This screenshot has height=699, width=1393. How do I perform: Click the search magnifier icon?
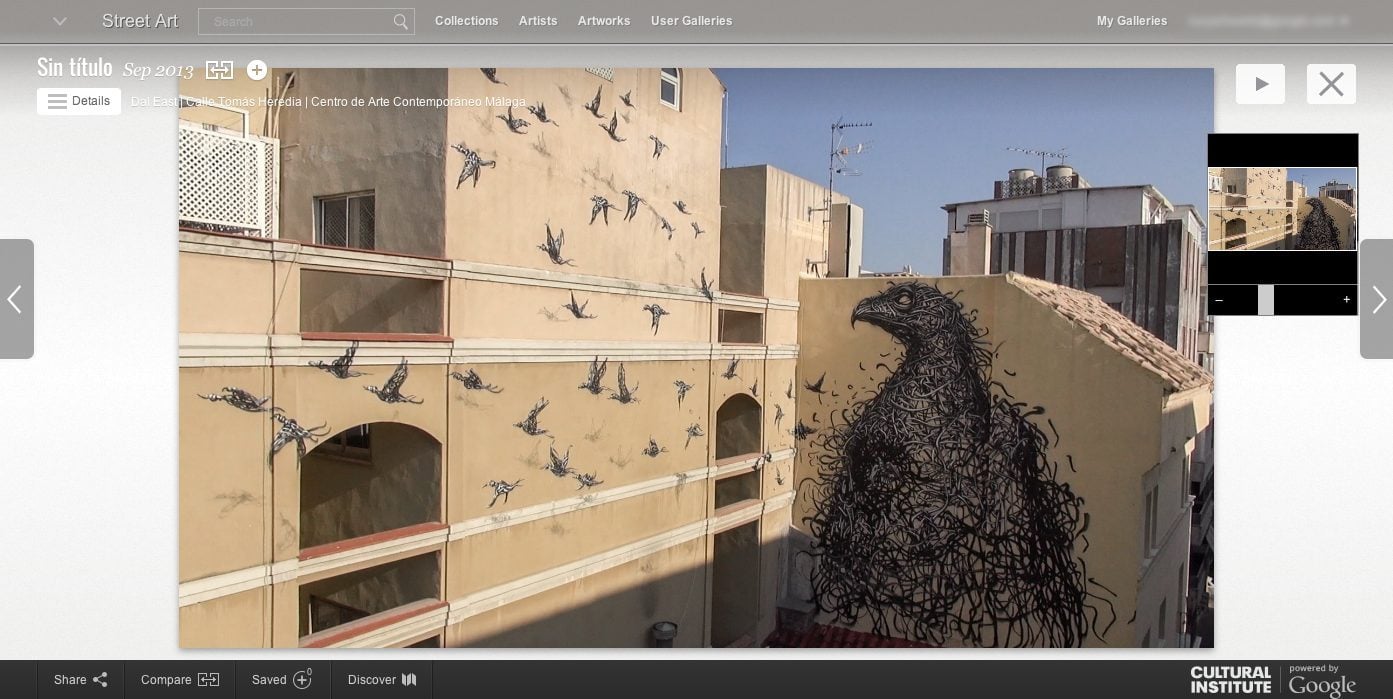[400, 21]
